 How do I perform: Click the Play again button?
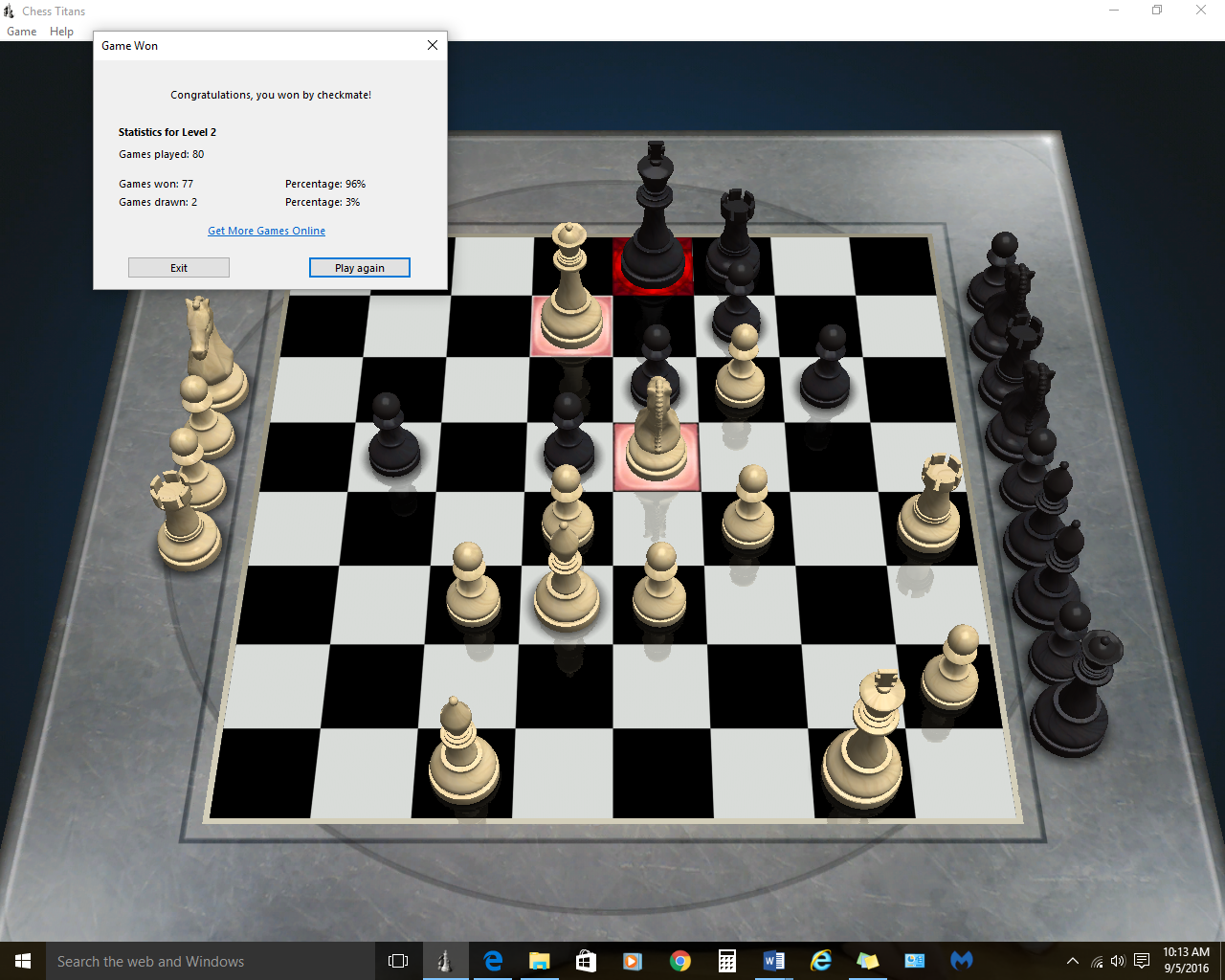click(x=360, y=268)
